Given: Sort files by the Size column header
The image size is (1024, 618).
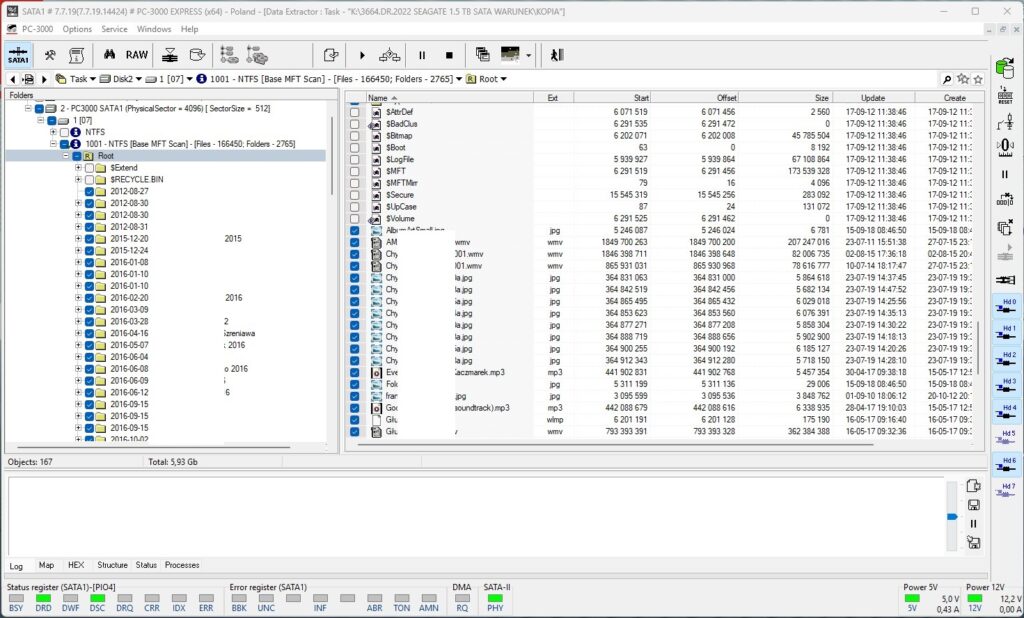Looking at the screenshot, I should pos(786,97).
